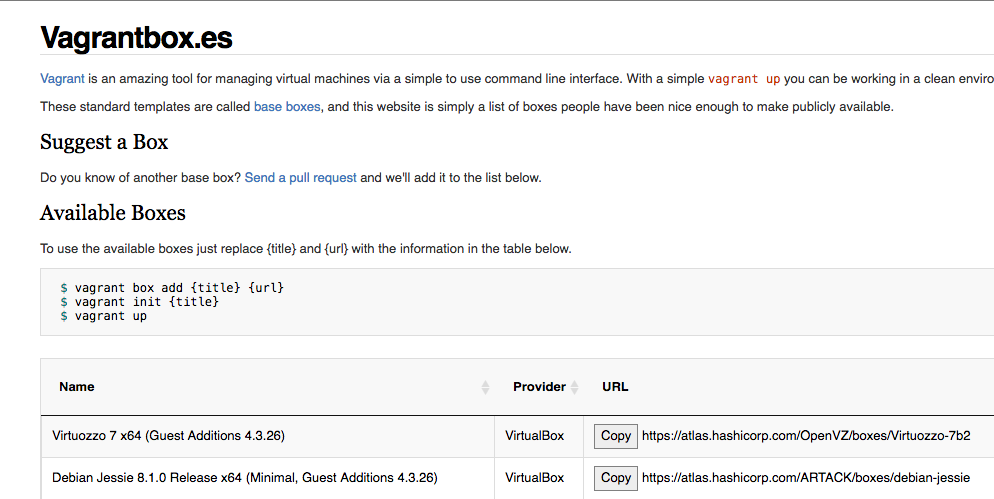The image size is (994, 499).
Task: Click the URL column header
Action: tap(615, 387)
